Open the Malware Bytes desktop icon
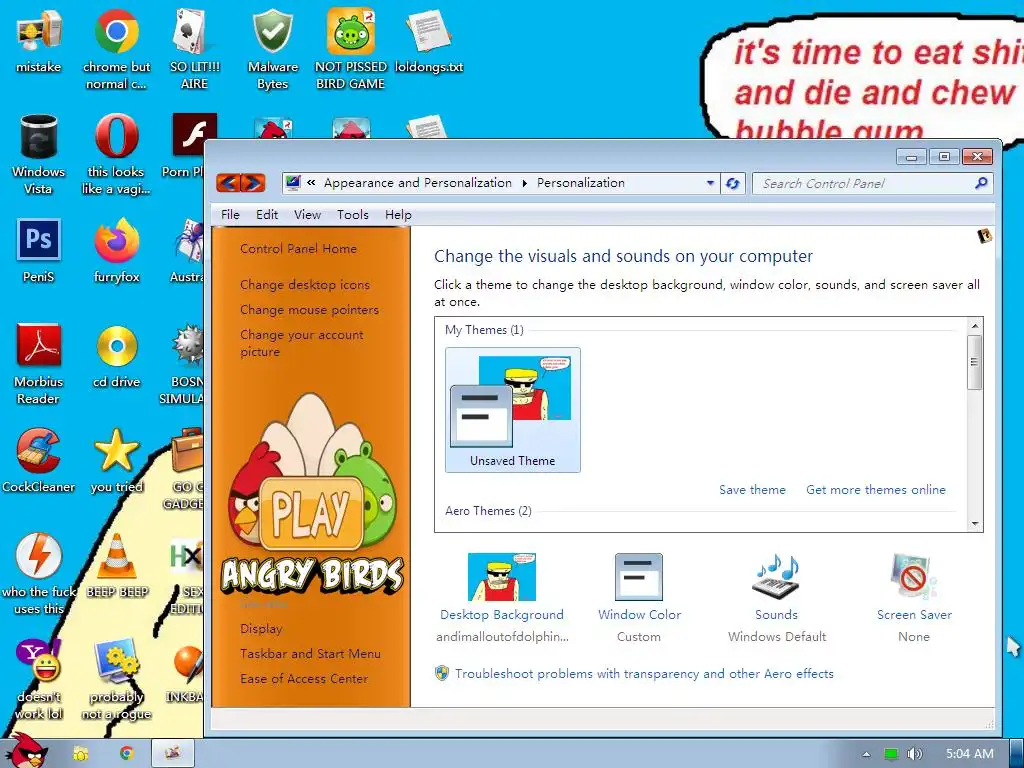The image size is (1024, 768). [272, 50]
